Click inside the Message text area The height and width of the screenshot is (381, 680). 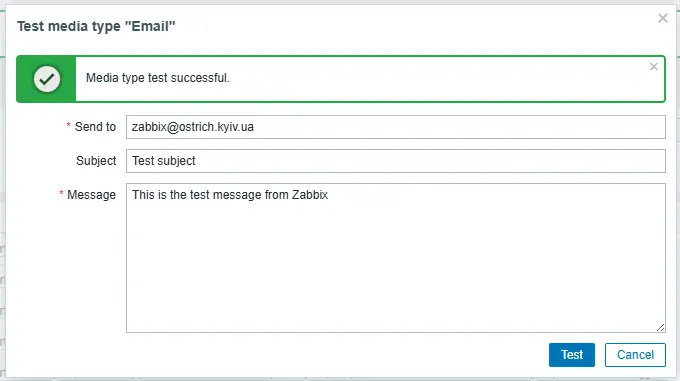pos(396,258)
